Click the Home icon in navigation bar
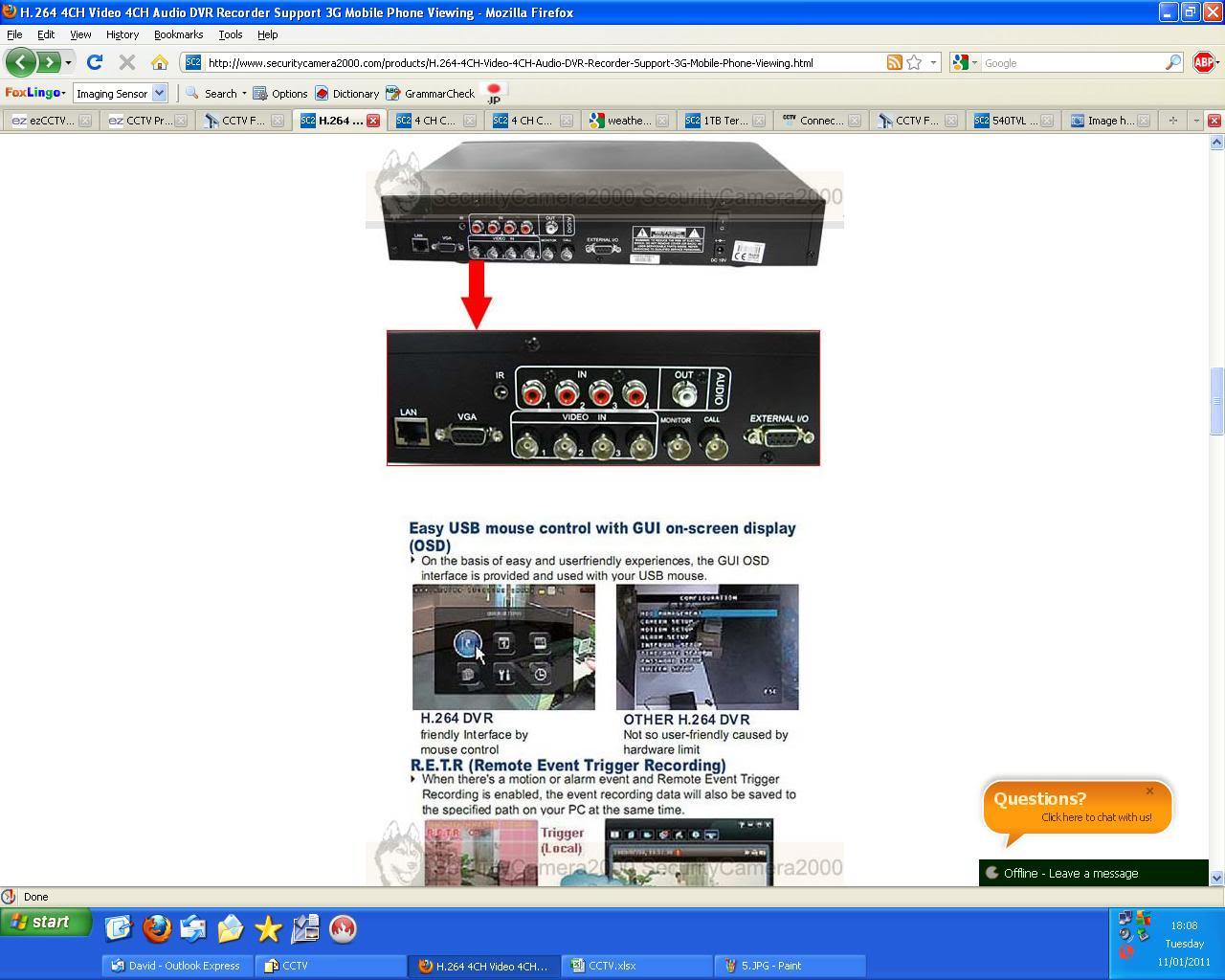This screenshot has height=980, width=1225. tap(159, 62)
